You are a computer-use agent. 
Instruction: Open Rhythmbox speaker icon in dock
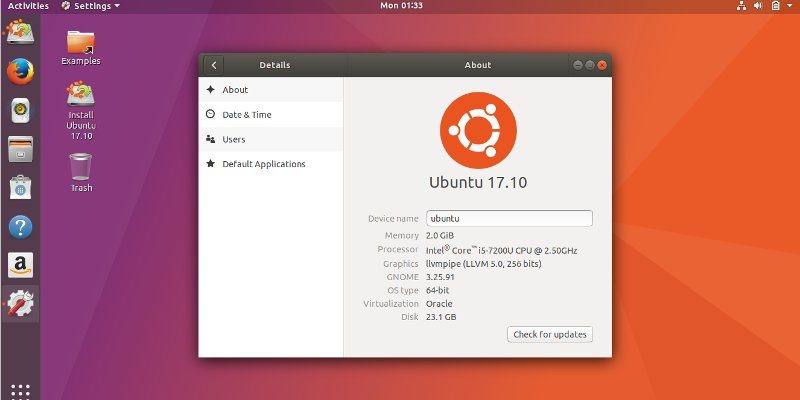point(20,111)
